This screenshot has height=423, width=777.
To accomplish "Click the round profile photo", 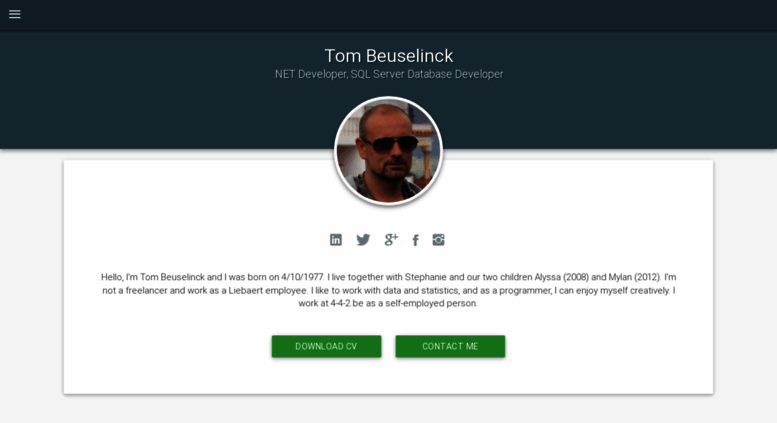I will coord(388,151).
